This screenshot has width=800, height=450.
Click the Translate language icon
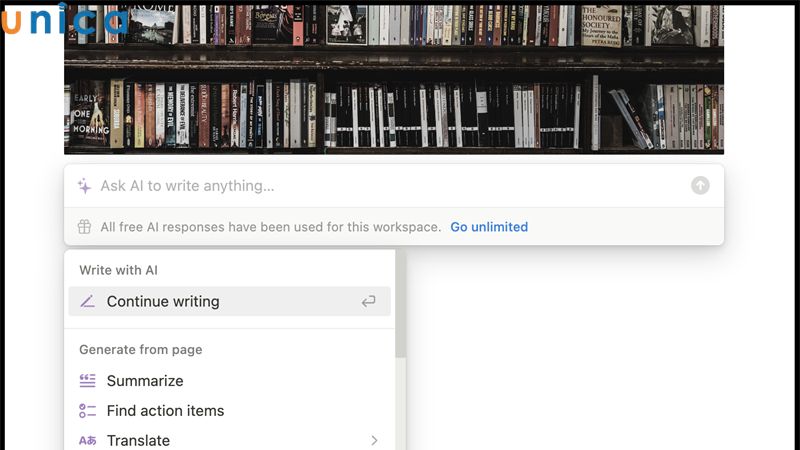click(x=88, y=440)
